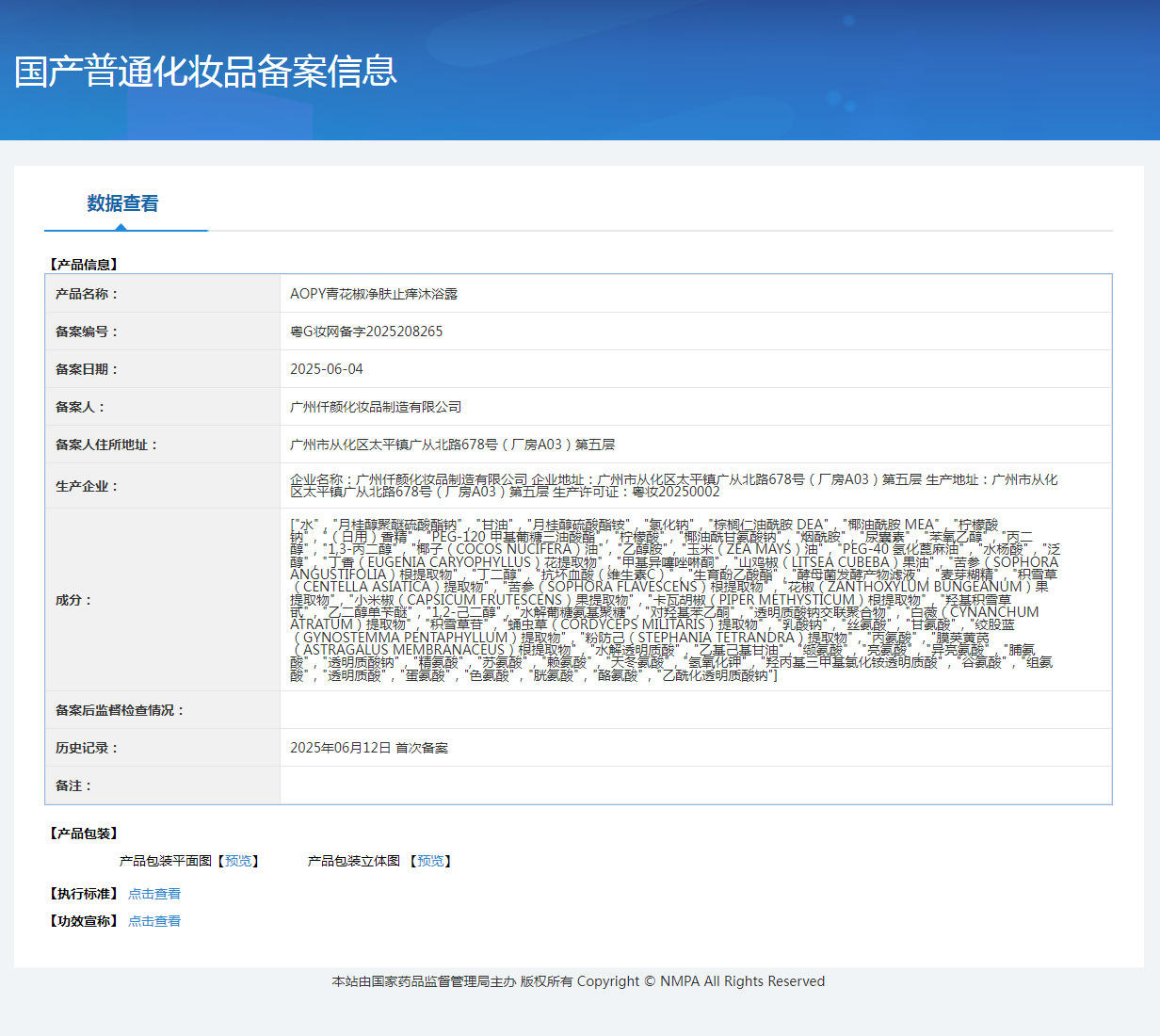1160x1036 pixels.
Task: Click the 生产企业 information cell
Action: point(659,485)
